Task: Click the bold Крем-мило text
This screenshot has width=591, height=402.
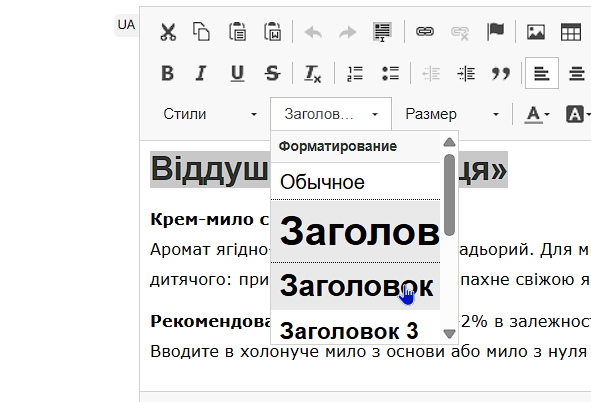Action: [209, 219]
